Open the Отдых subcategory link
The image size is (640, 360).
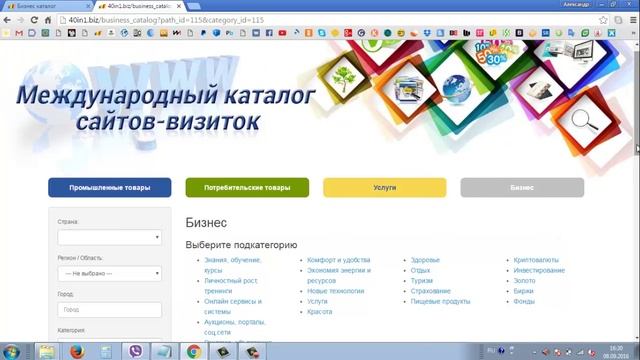click(420, 270)
